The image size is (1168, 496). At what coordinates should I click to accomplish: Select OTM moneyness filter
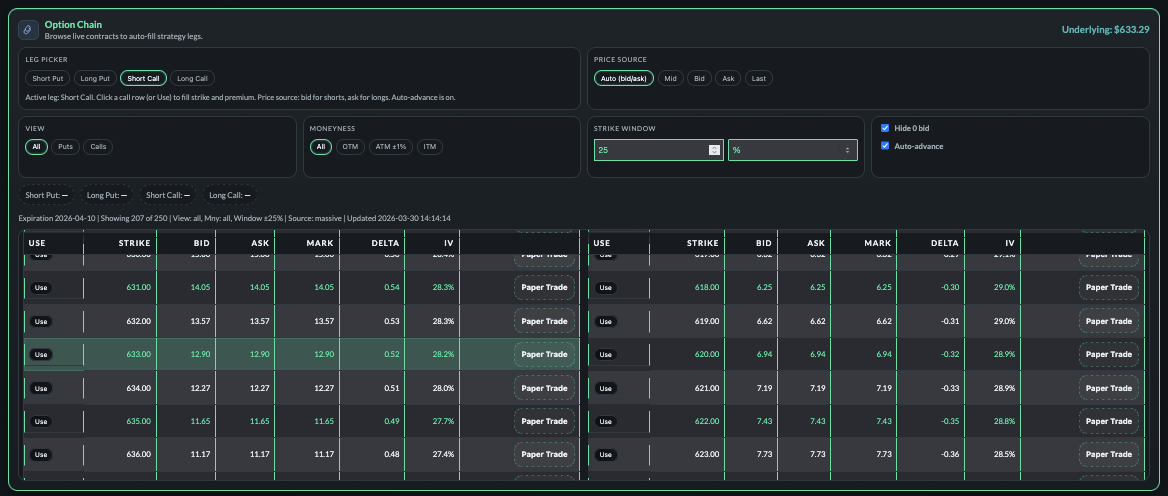point(351,147)
